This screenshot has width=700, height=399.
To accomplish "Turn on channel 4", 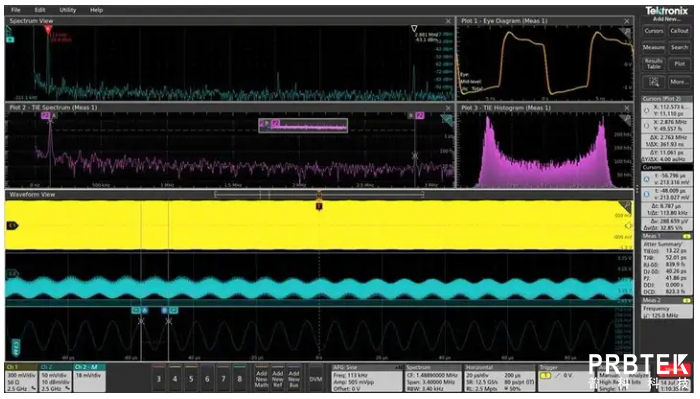I will click(x=175, y=378).
